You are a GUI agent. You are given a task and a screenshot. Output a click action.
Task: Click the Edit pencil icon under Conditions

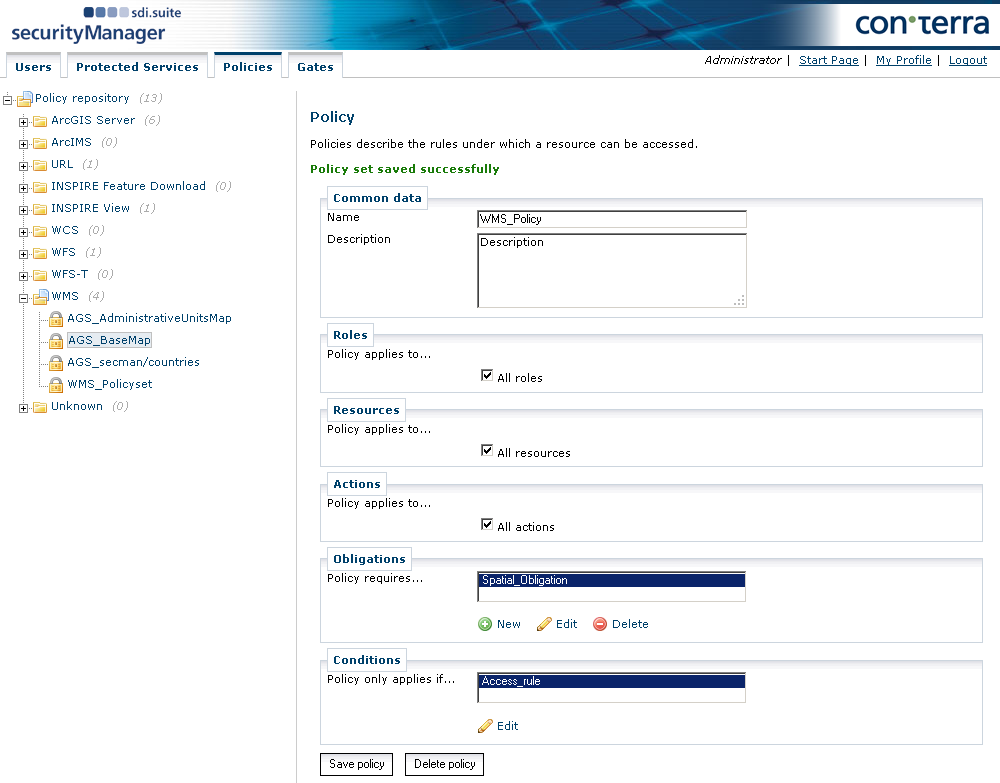tap(487, 725)
